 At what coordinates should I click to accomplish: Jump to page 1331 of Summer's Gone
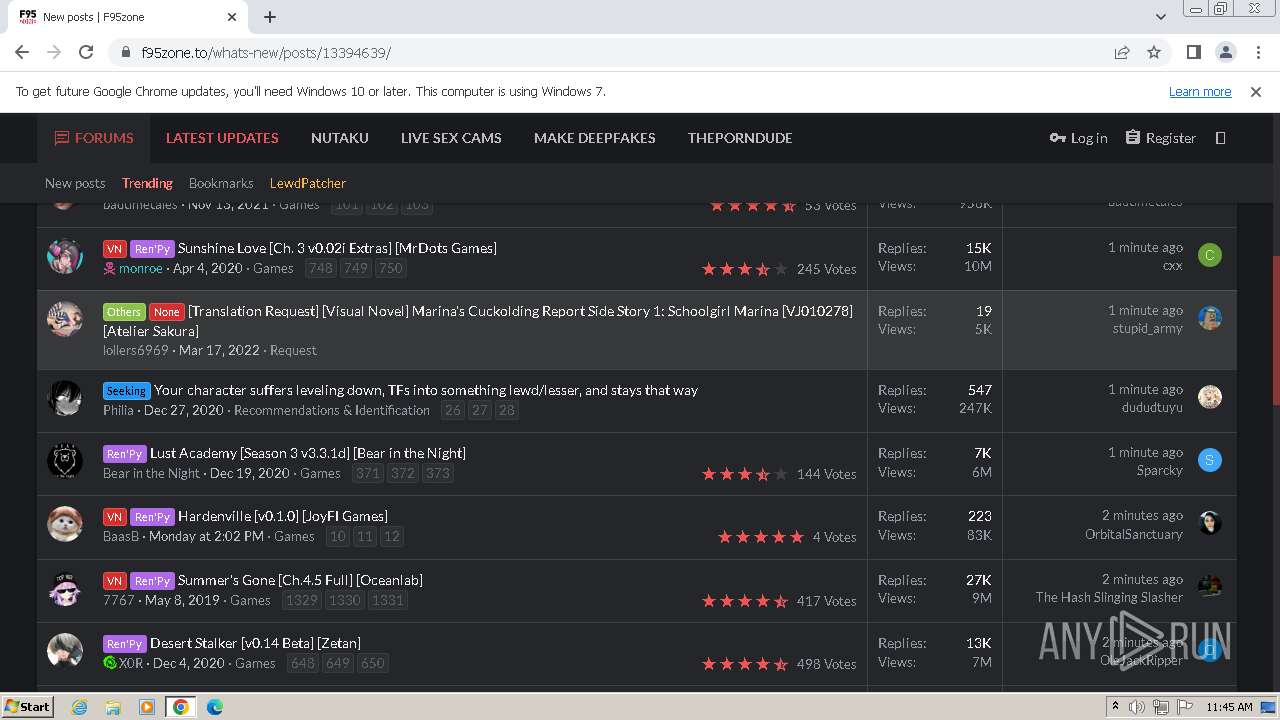click(x=387, y=600)
